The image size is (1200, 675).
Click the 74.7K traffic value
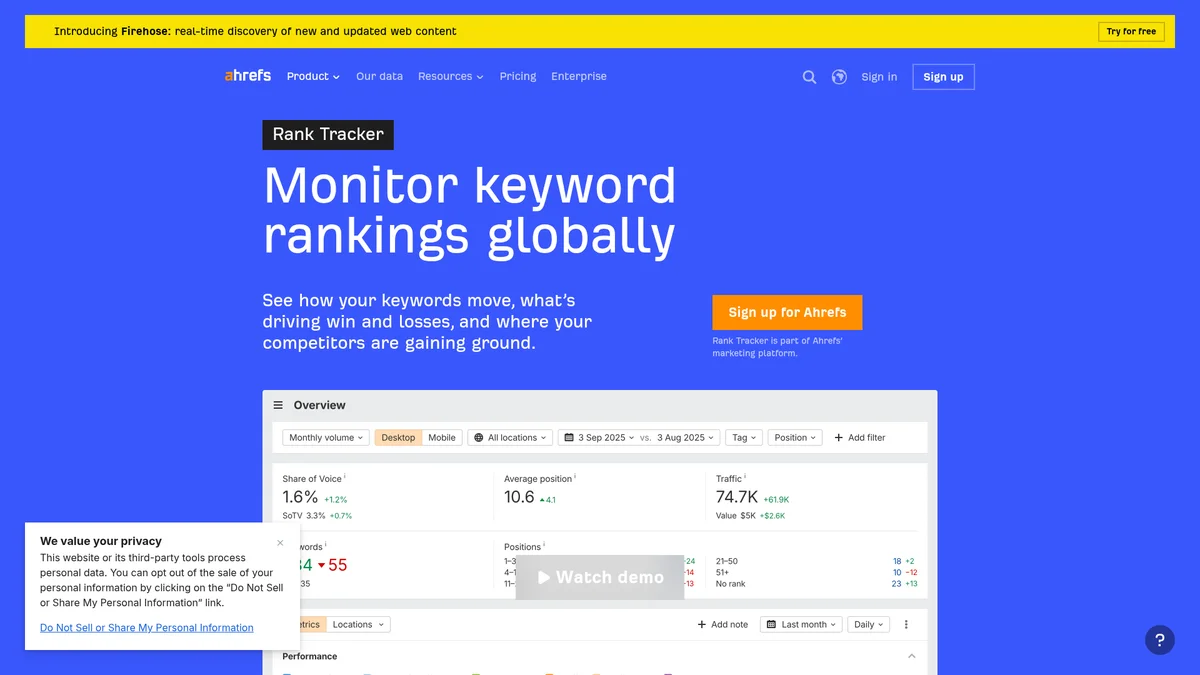pyautogui.click(x=737, y=497)
